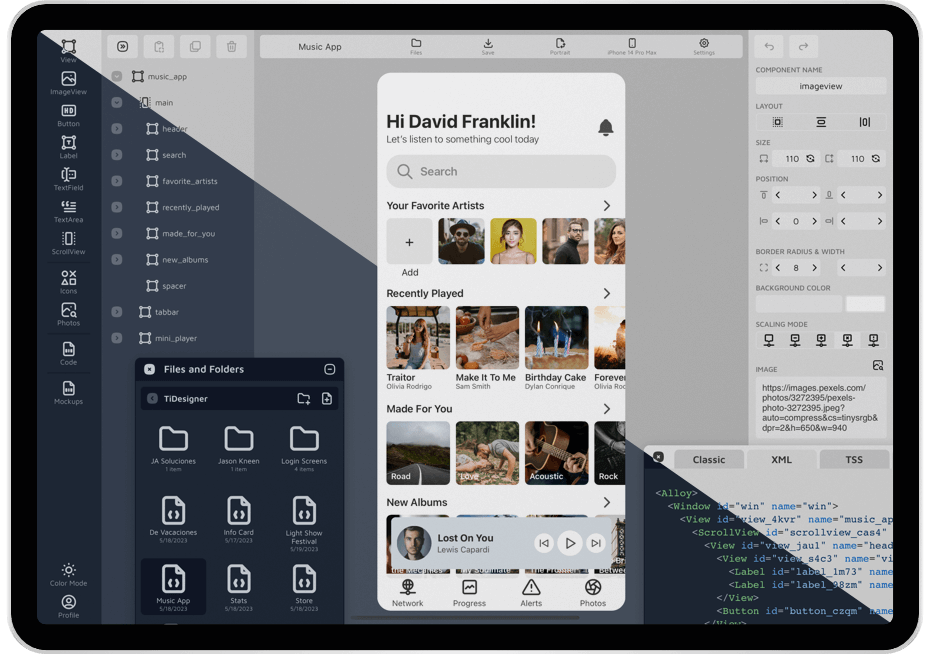This screenshot has width=930, height=655.
Task: Toggle Portrait orientation in top toolbar
Action: click(x=559, y=46)
